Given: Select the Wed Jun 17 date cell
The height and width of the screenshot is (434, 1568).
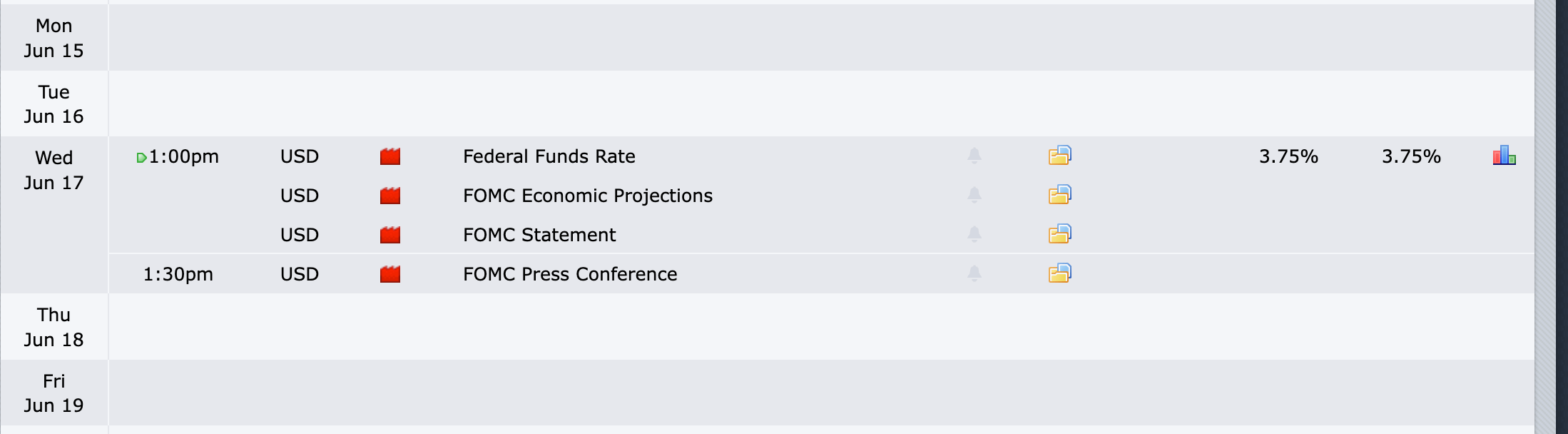Looking at the screenshot, I should tap(54, 215).
